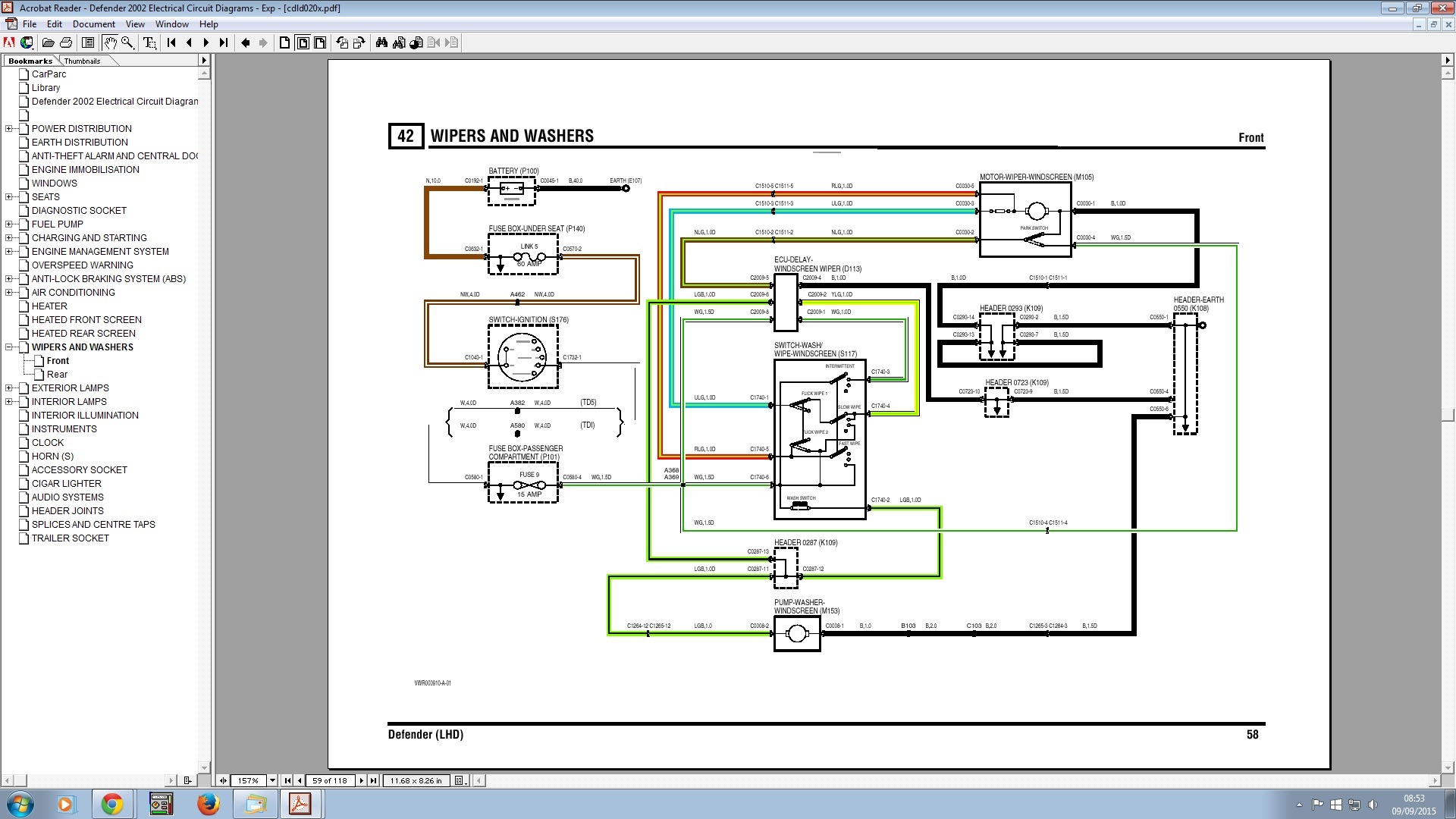Click status bar first page button

tap(287, 780)
